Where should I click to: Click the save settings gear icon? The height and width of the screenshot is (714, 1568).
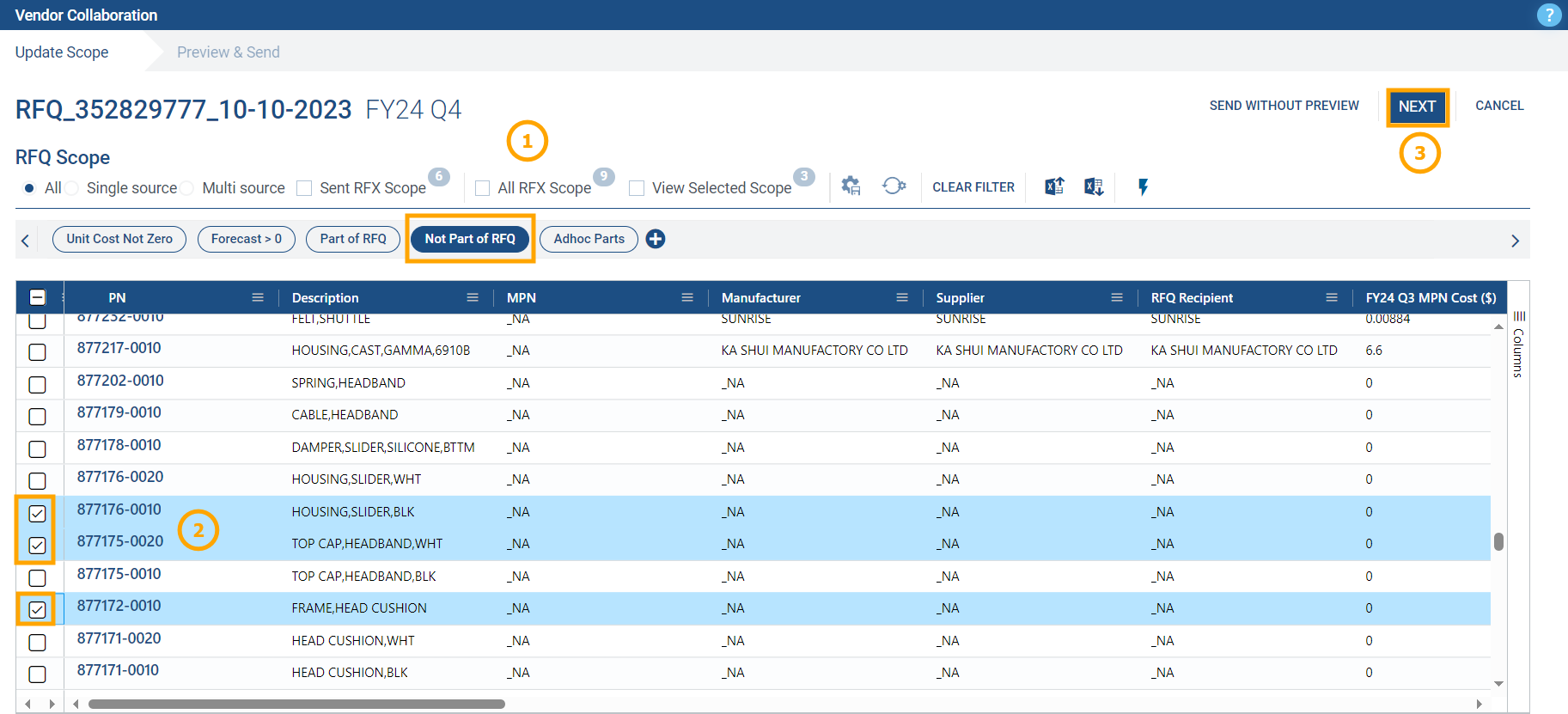click(x=851, y=186)
